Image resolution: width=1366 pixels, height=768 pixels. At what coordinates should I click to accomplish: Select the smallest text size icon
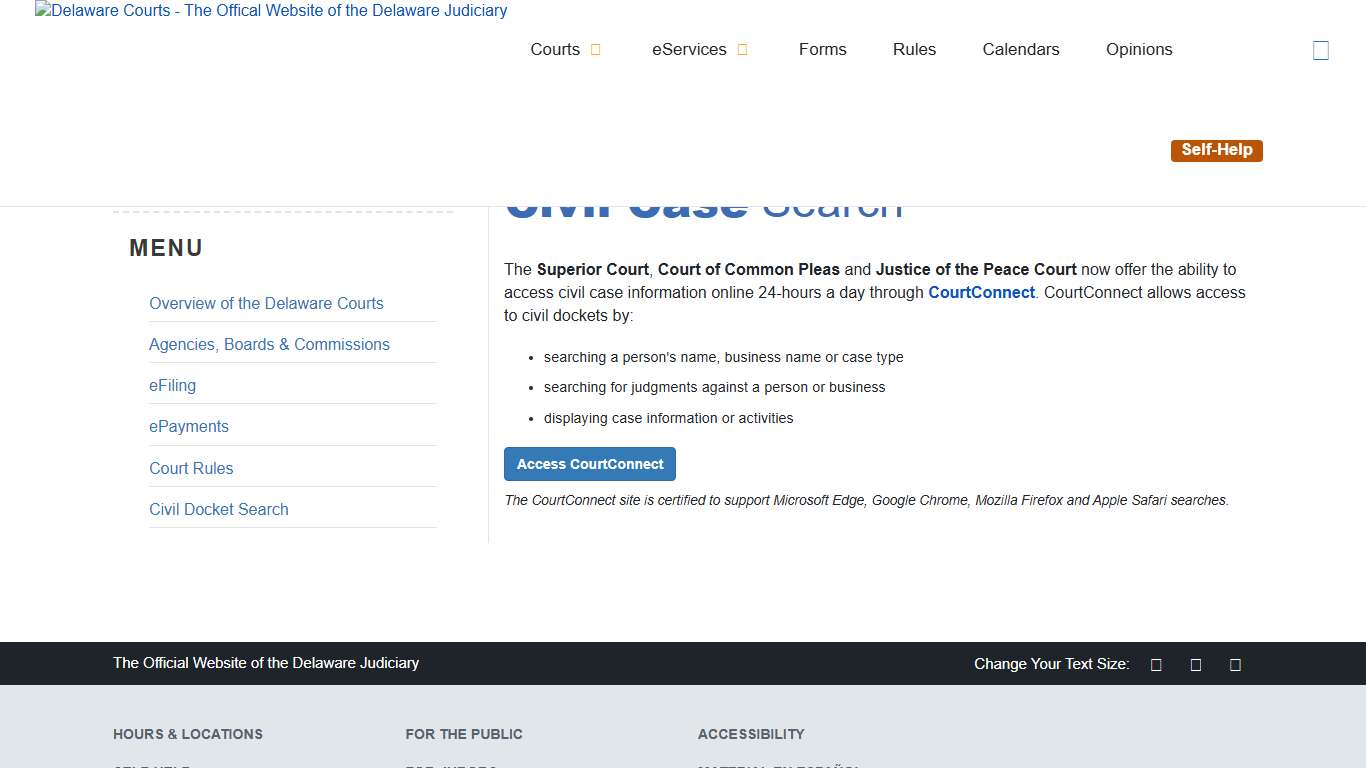coord(1156,663)
